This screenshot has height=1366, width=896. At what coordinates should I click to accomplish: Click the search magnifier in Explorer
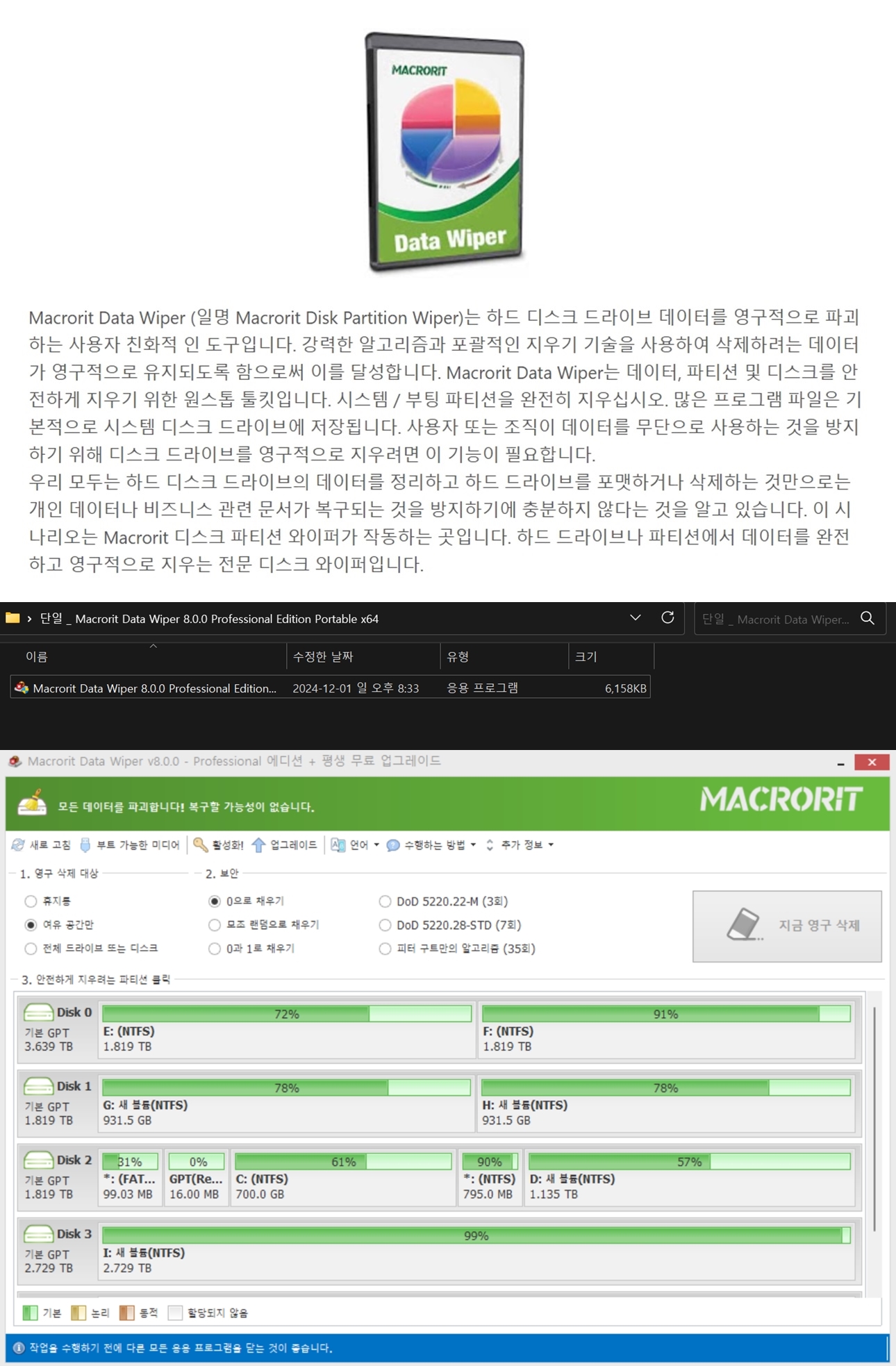[x=868, y=618]
